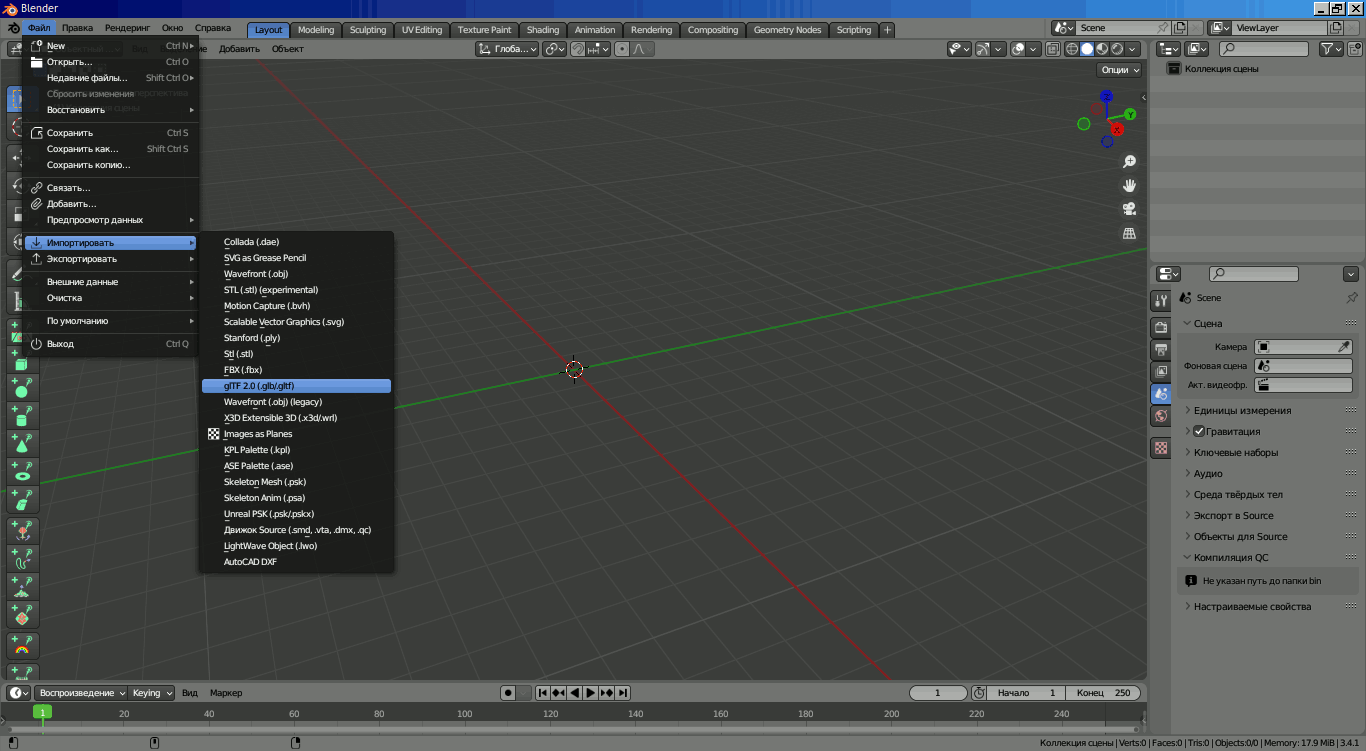Expand the Аудио panel
This screenshot has height=751, width=1366.
click(x=1208, y=473)
